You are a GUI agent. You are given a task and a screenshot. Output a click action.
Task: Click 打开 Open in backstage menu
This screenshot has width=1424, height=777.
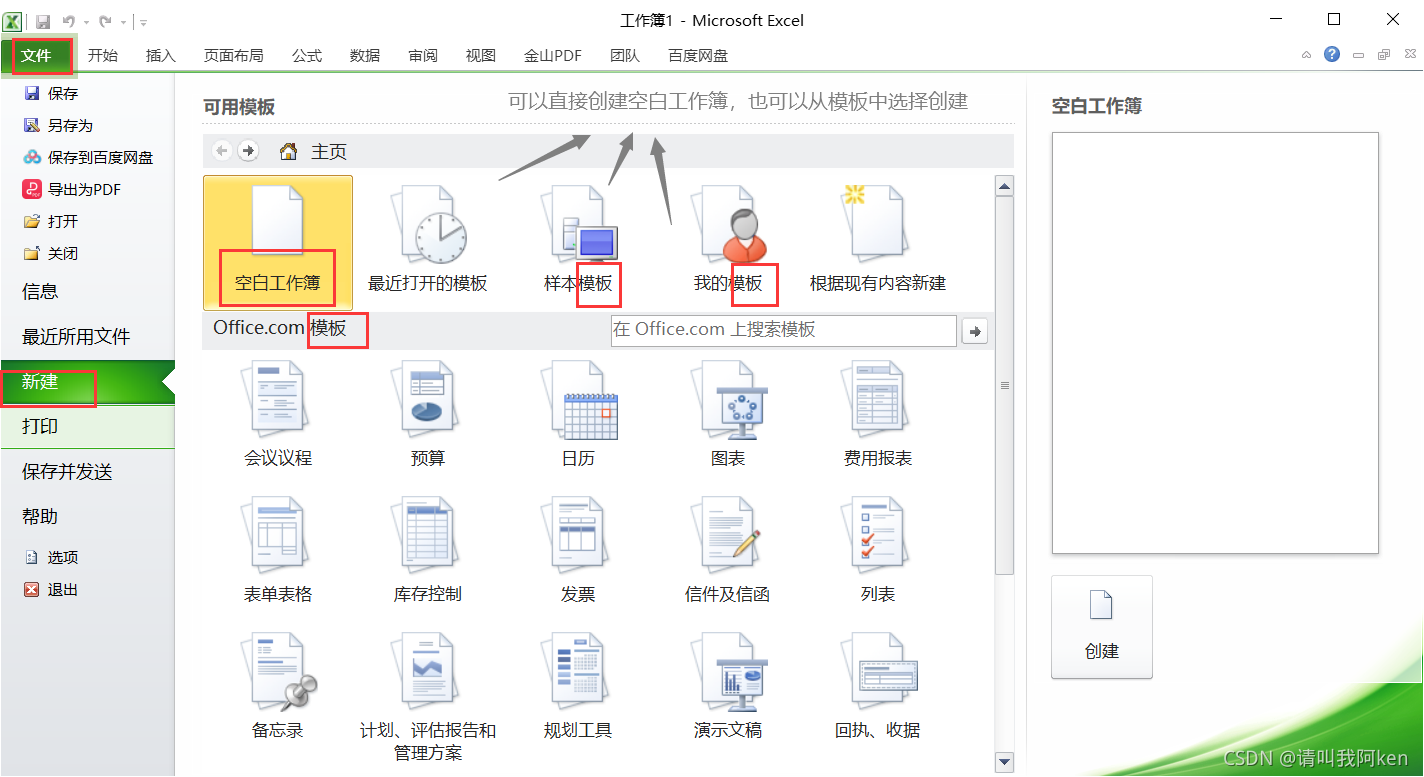coord(52,222)
